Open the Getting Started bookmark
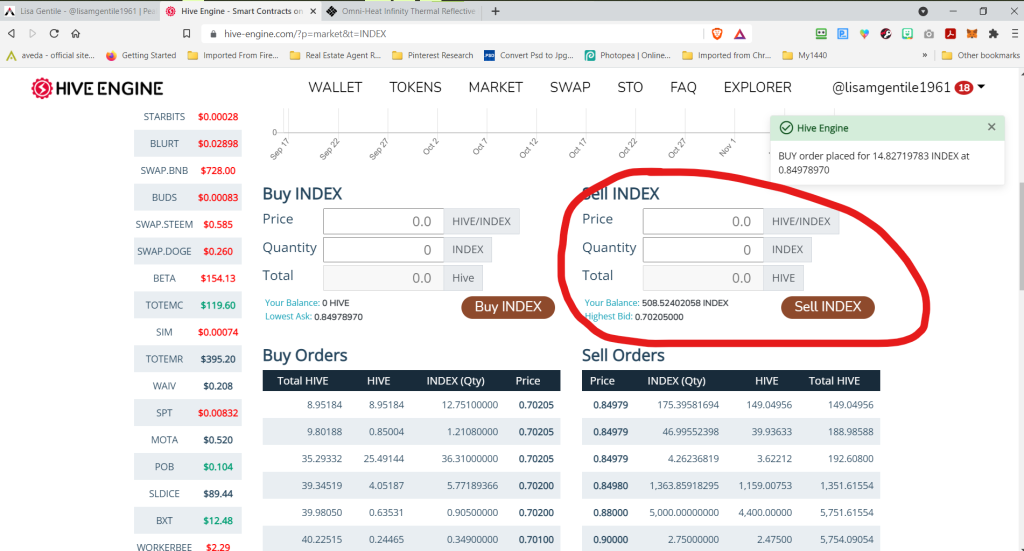Viewport: 1024px width, 551px height. [141, 55]
